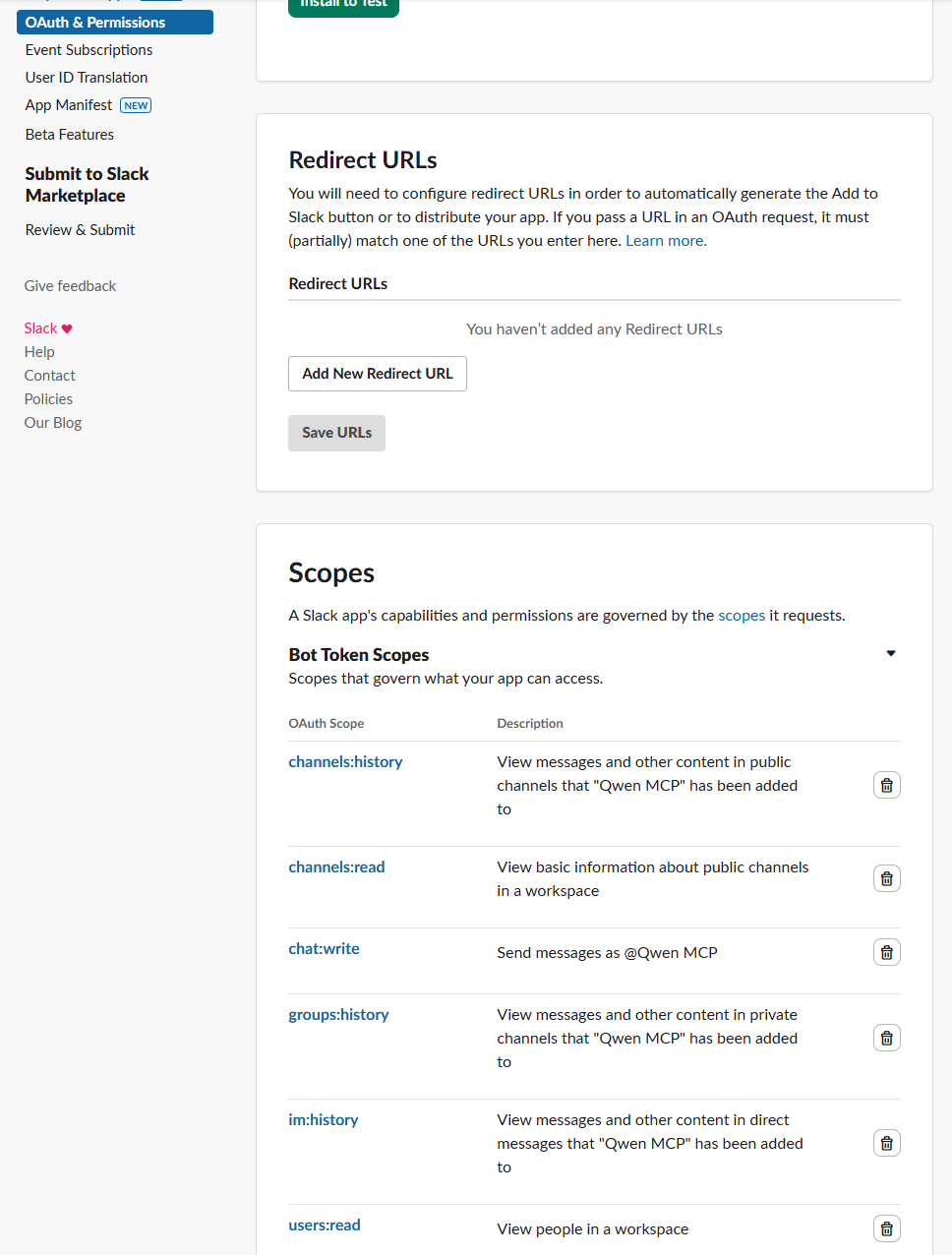Delete the users:read scope
Screen dimensions: 952x1255
886,1228
